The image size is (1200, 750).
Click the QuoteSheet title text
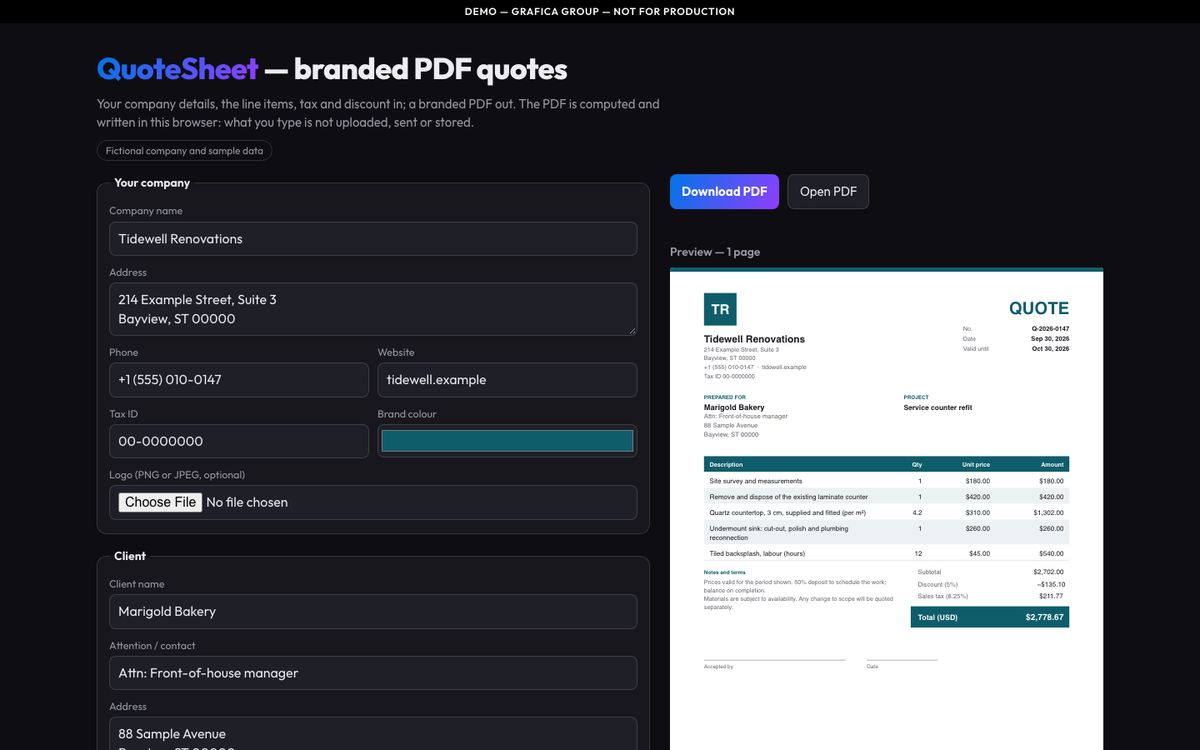coord(178,69)
